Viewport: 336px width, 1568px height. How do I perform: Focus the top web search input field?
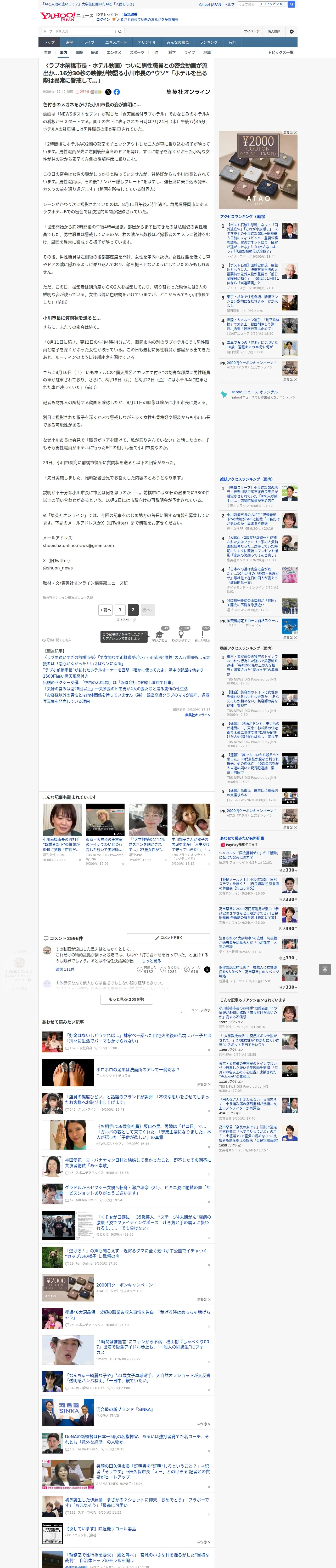248,4
